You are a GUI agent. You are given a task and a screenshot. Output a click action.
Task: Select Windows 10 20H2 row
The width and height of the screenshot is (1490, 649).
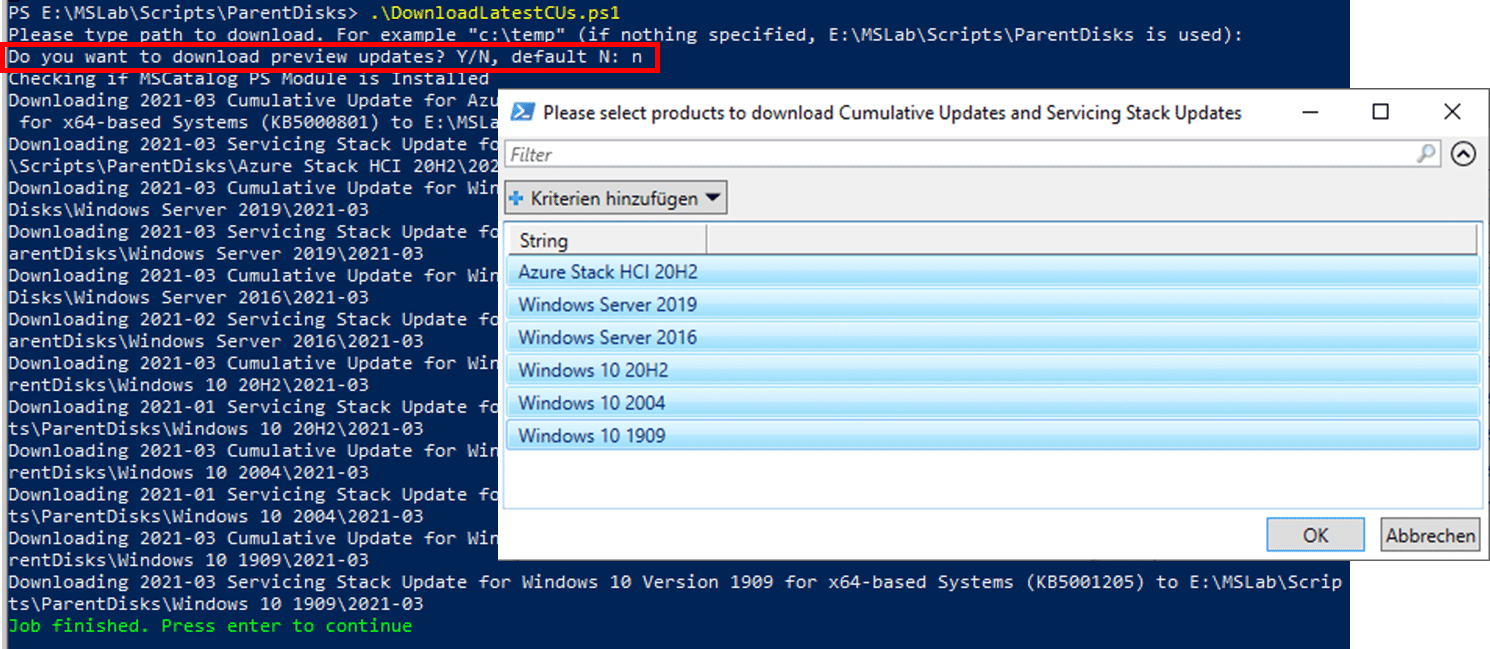[993, 371]
